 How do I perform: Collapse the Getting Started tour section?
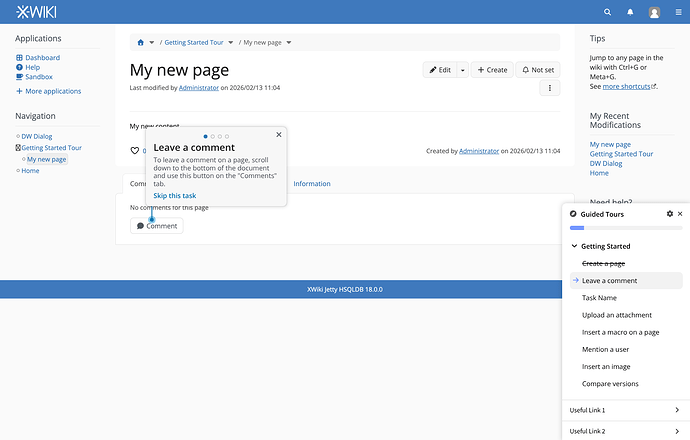574,246
